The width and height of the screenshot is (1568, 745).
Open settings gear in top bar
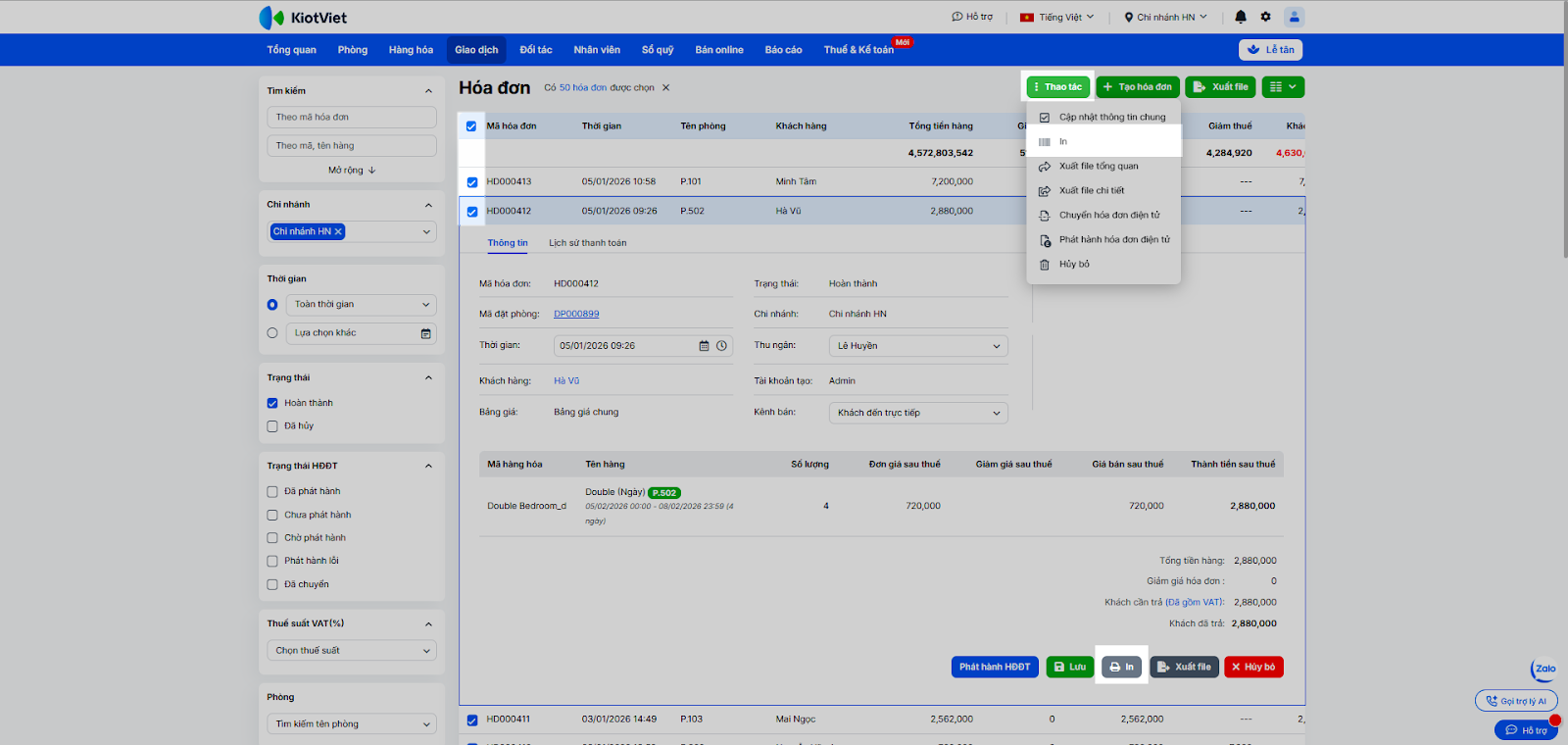(x=1265, y=17)
